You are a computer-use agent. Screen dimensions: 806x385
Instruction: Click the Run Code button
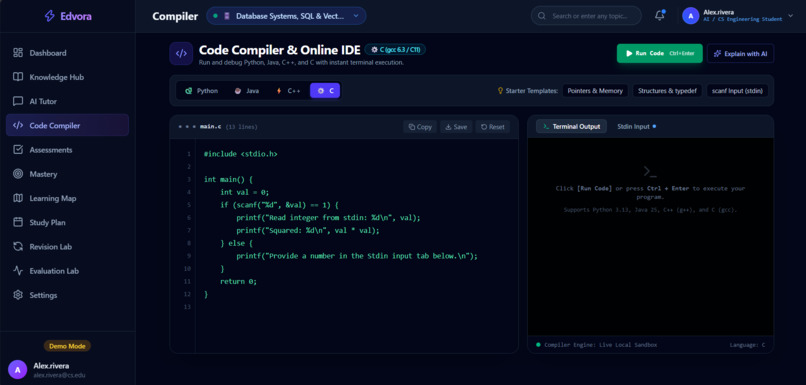click(660, 53)
